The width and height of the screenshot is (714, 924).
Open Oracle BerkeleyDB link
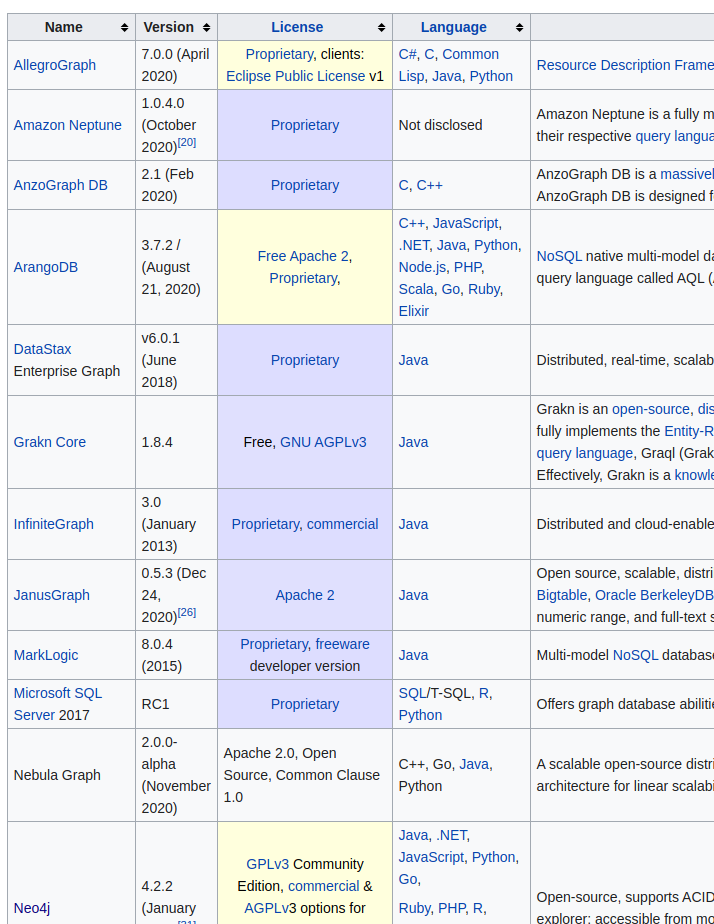[x=654, y=596]
